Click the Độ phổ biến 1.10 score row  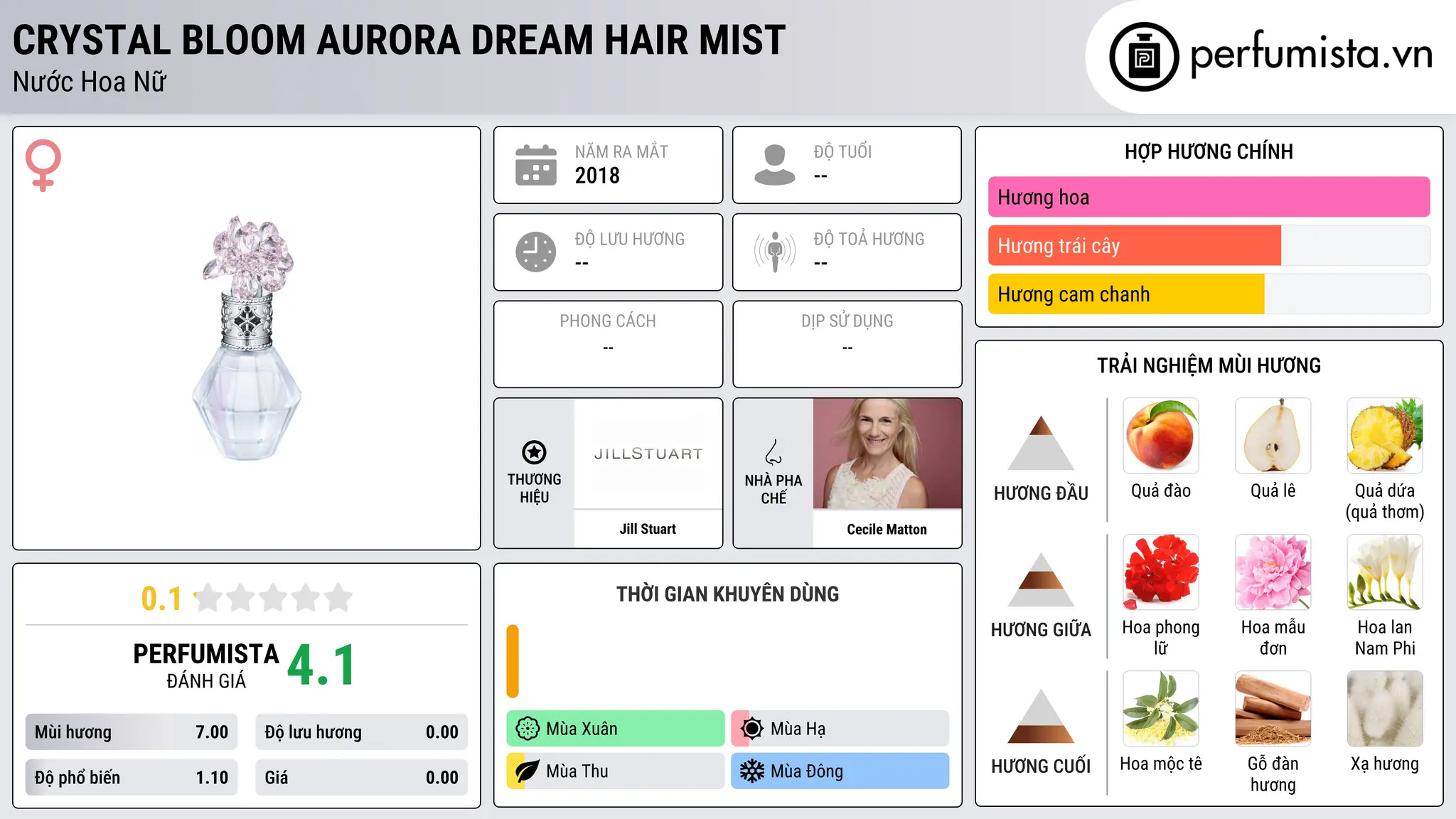click(x=132, y=778)
